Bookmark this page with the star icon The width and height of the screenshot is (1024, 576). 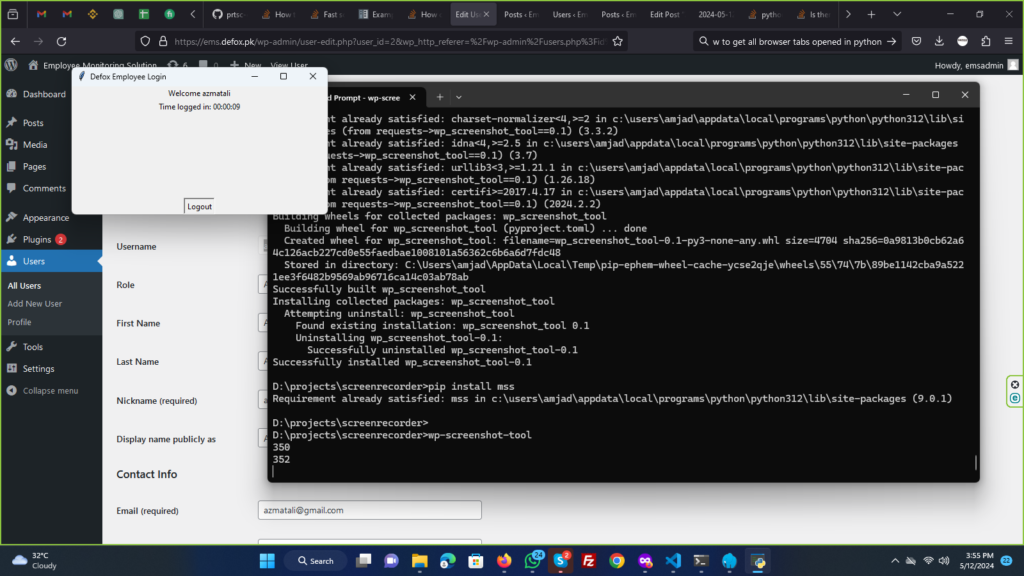click(x=618, y=41)
